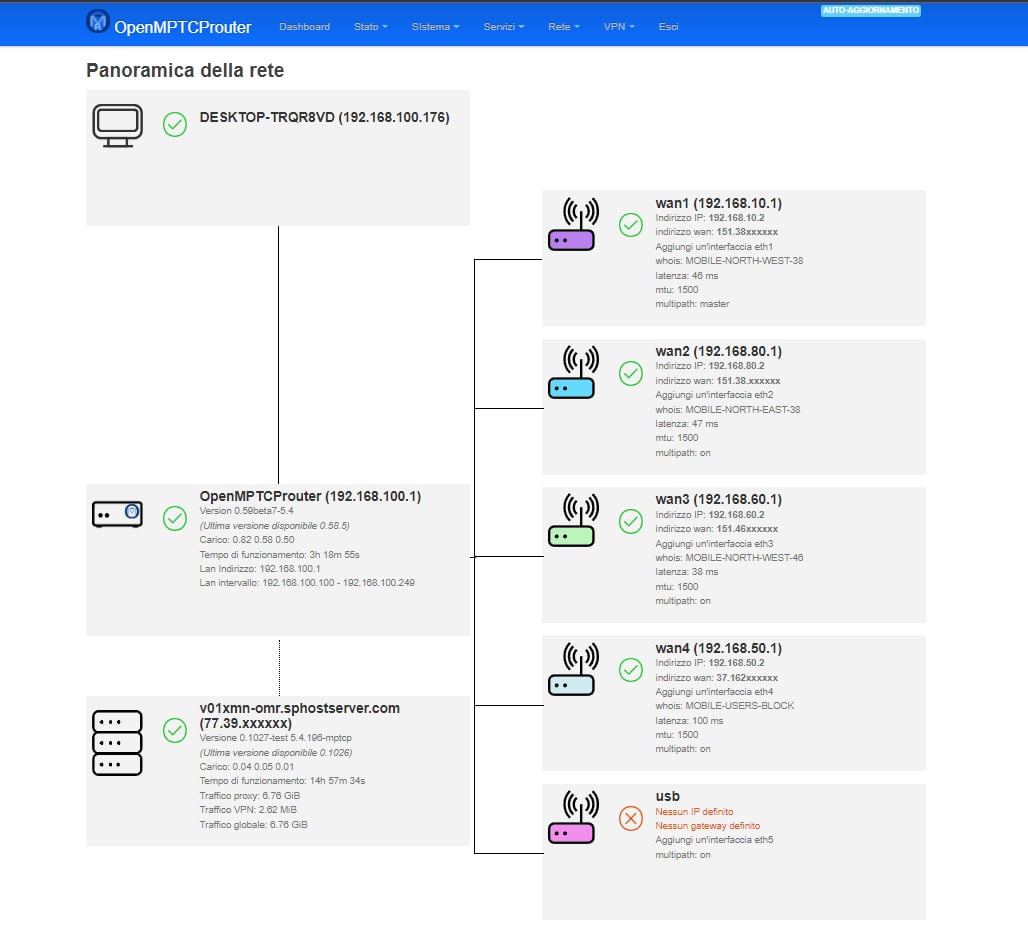Expand the Sistema dropdown menu
Image resolution: width=1028 pixels, height=926 pixels.
435,27
